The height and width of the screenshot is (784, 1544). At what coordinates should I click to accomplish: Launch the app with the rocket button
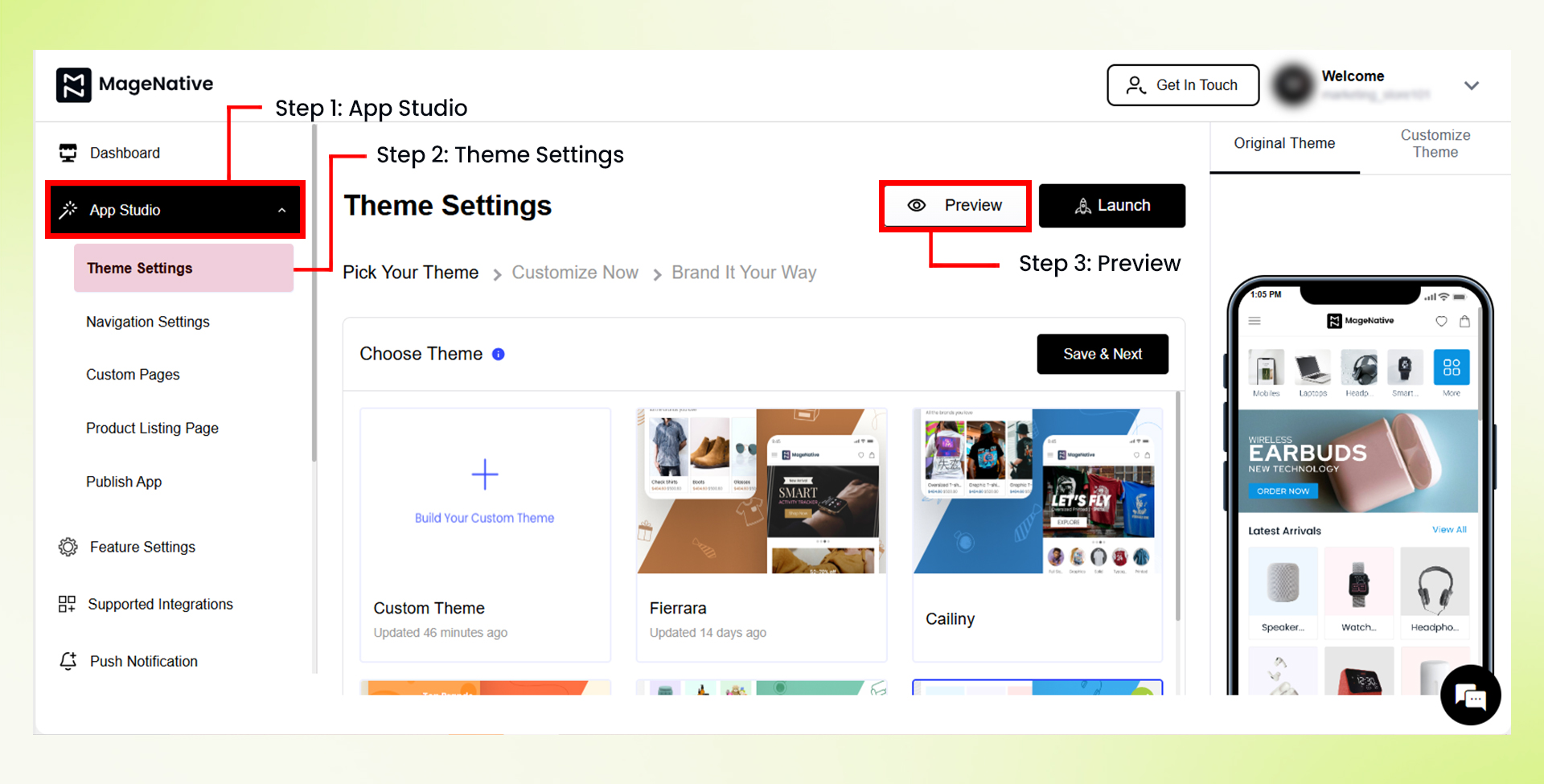point(1111,205)
